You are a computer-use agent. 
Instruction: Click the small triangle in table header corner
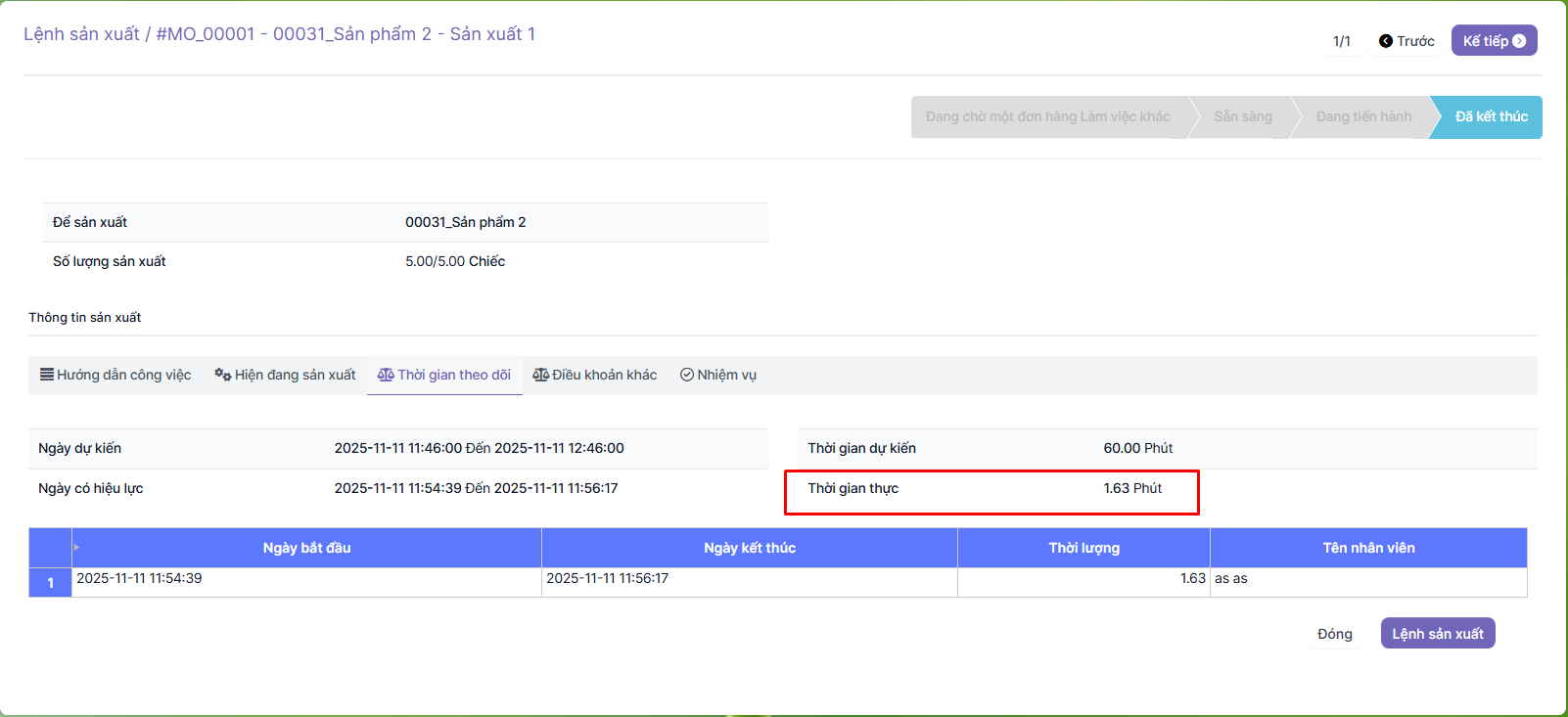(x=76, y=548)
